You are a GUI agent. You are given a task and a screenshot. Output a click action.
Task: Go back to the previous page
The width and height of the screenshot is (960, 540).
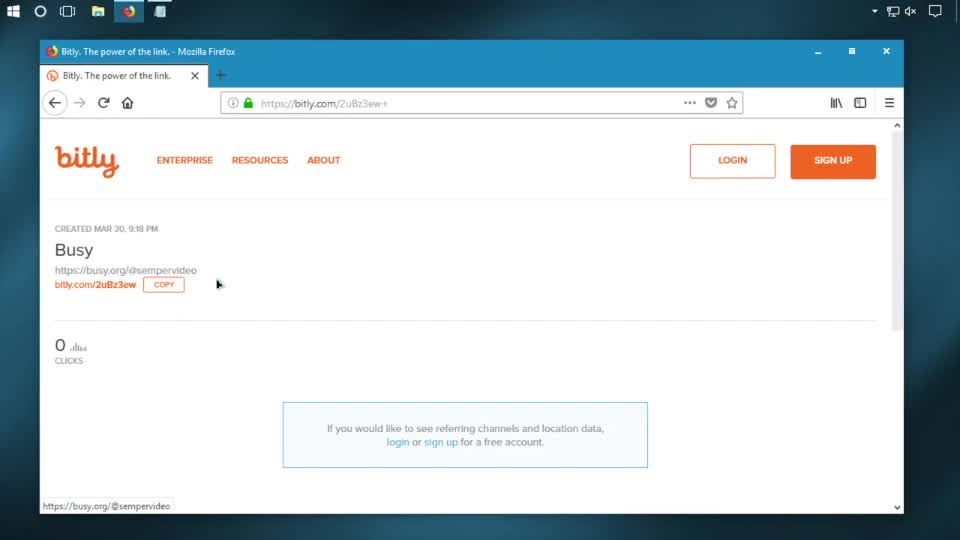pos(54,103)
